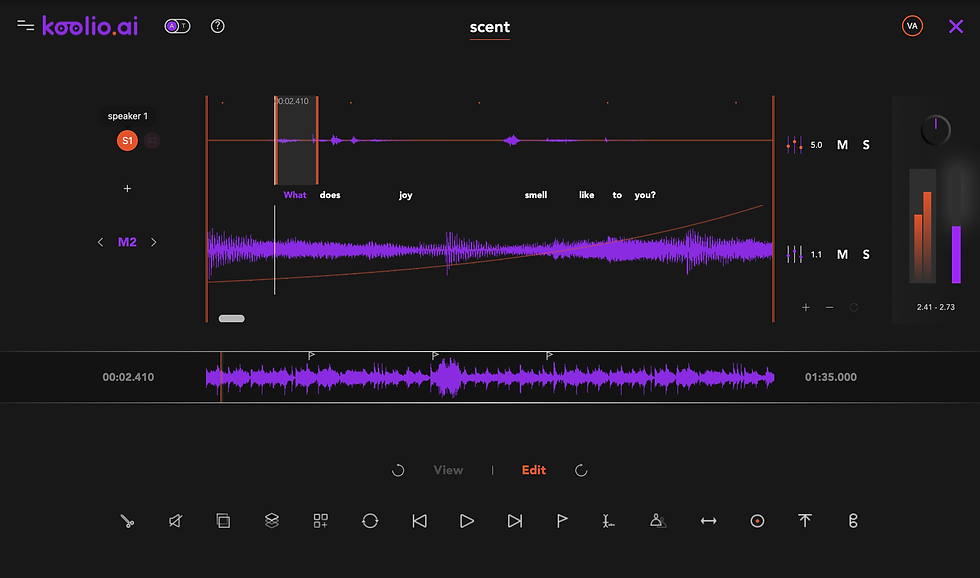Select the Edit tab
The image size is (980, 578).
(x=533, y=470)
